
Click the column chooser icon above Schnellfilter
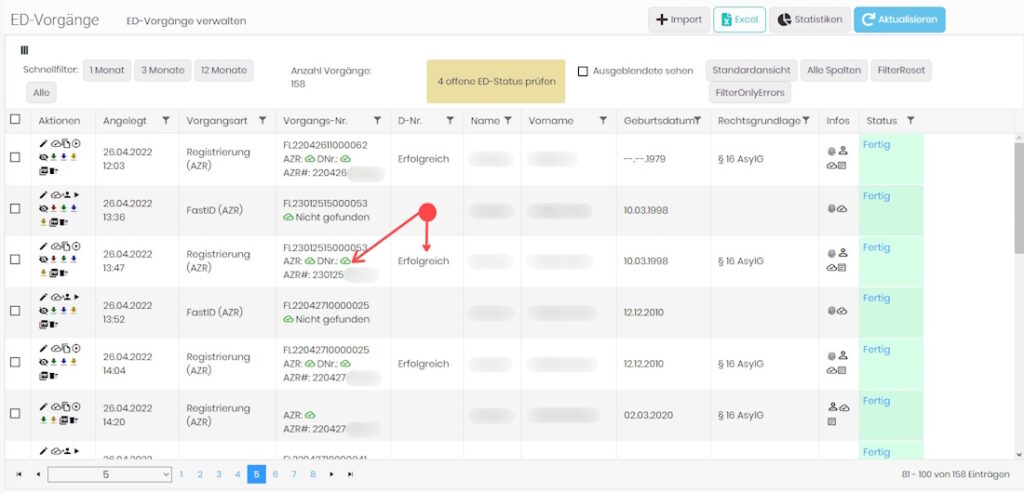tap(25, 50)
